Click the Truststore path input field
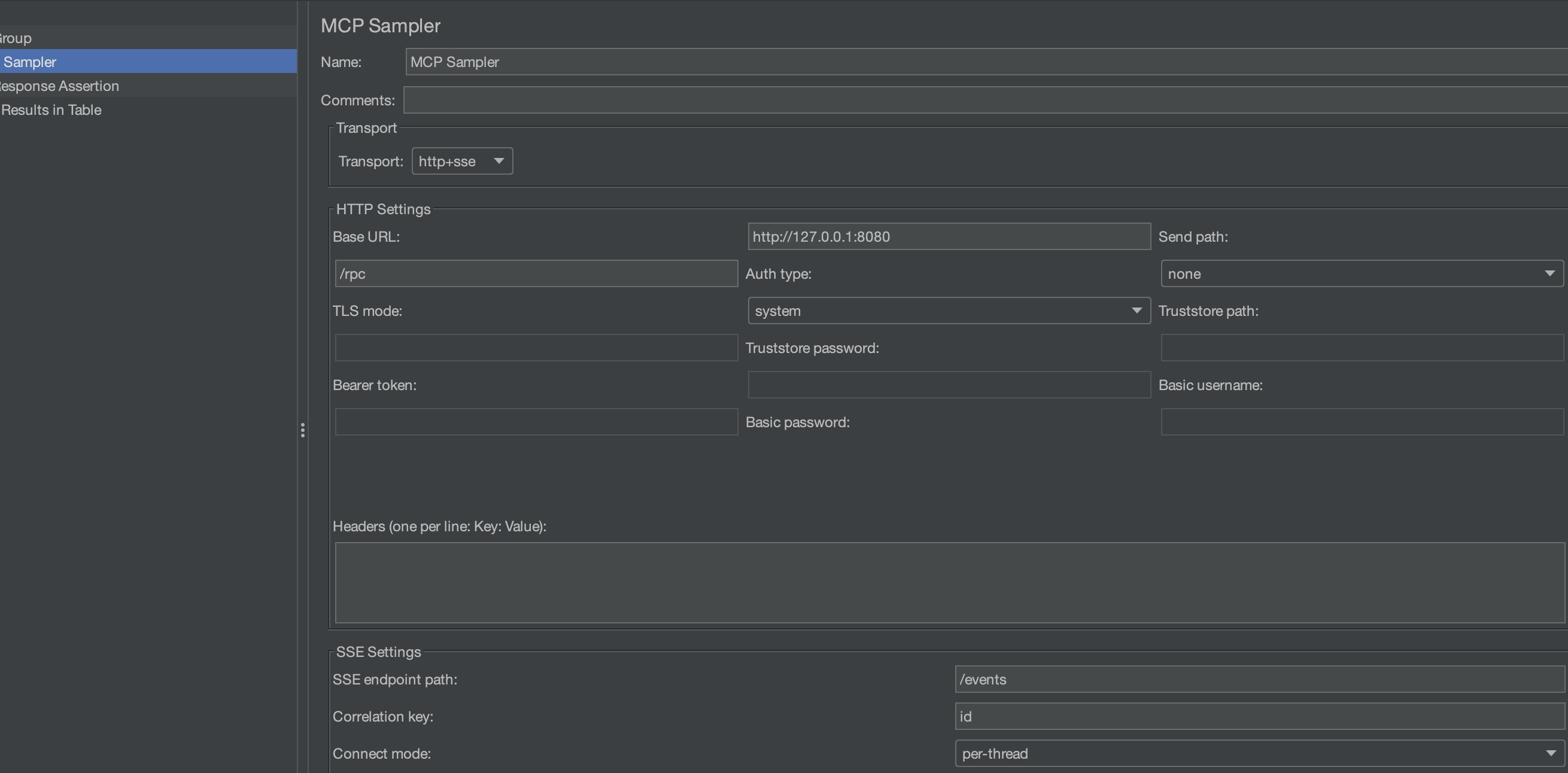 [536, 348]
